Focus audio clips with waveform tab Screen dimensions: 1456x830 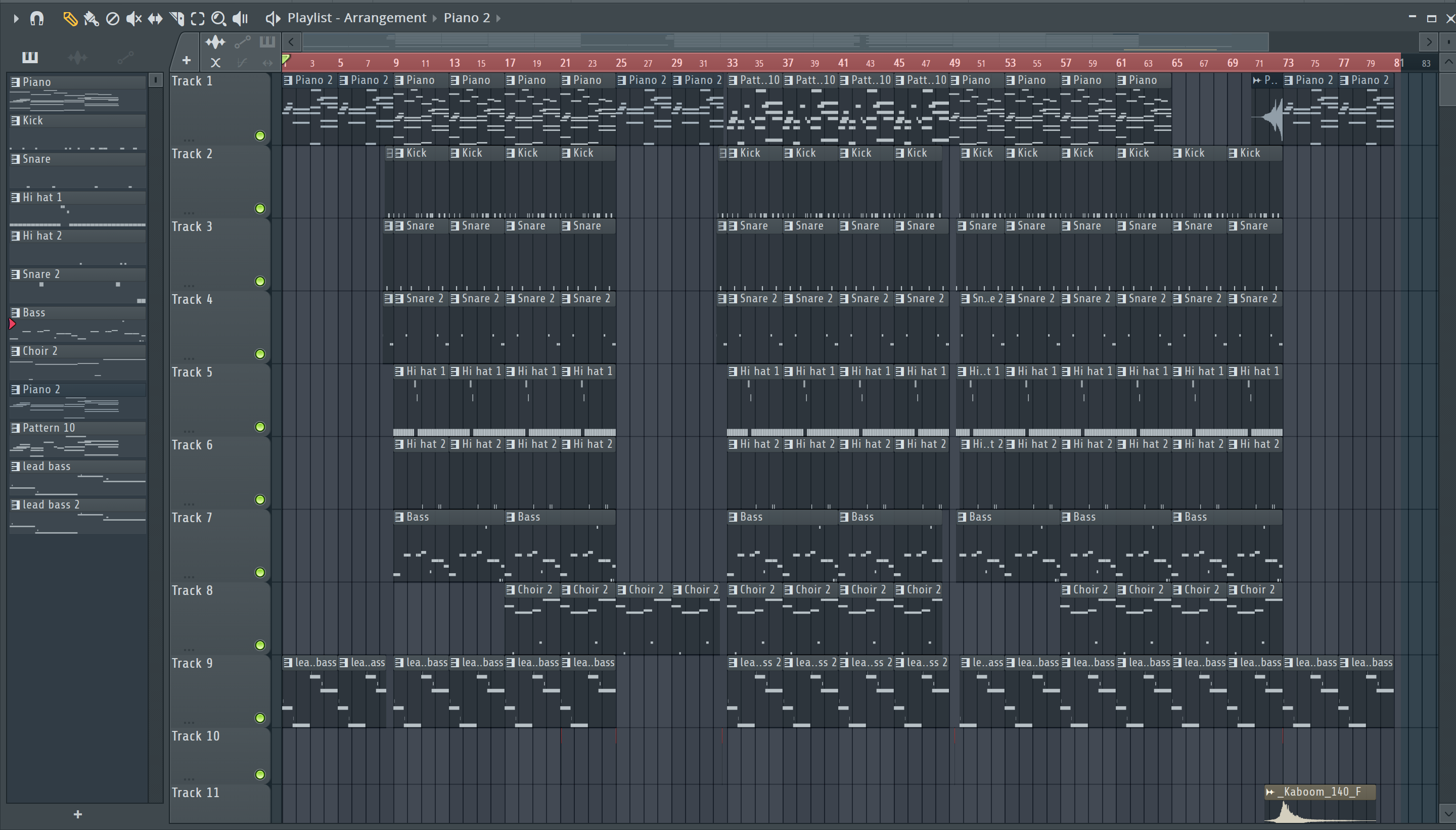215,41
